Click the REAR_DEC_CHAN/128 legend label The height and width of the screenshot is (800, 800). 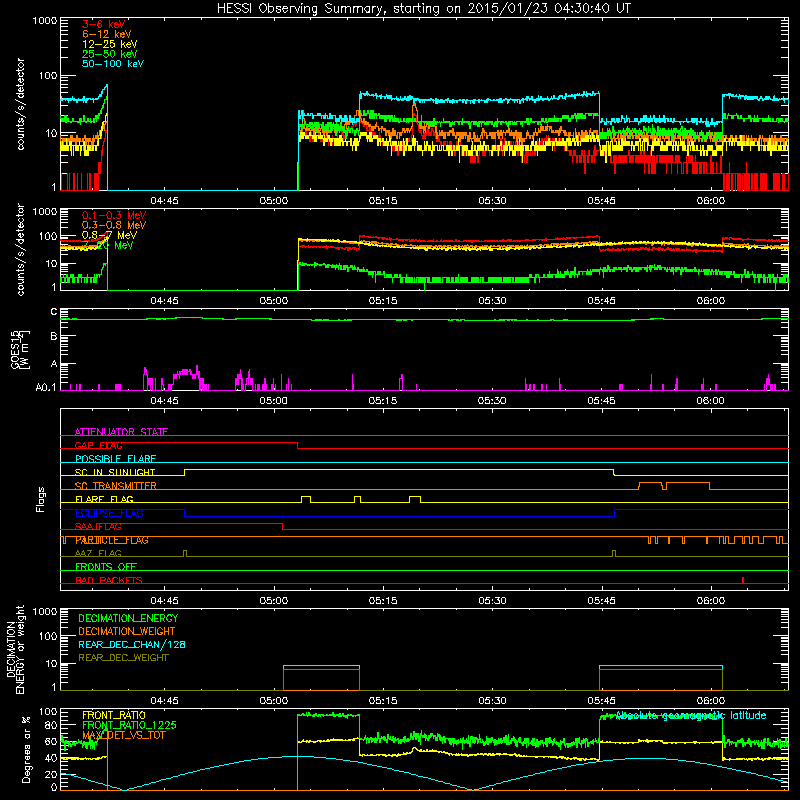[132, 645]
